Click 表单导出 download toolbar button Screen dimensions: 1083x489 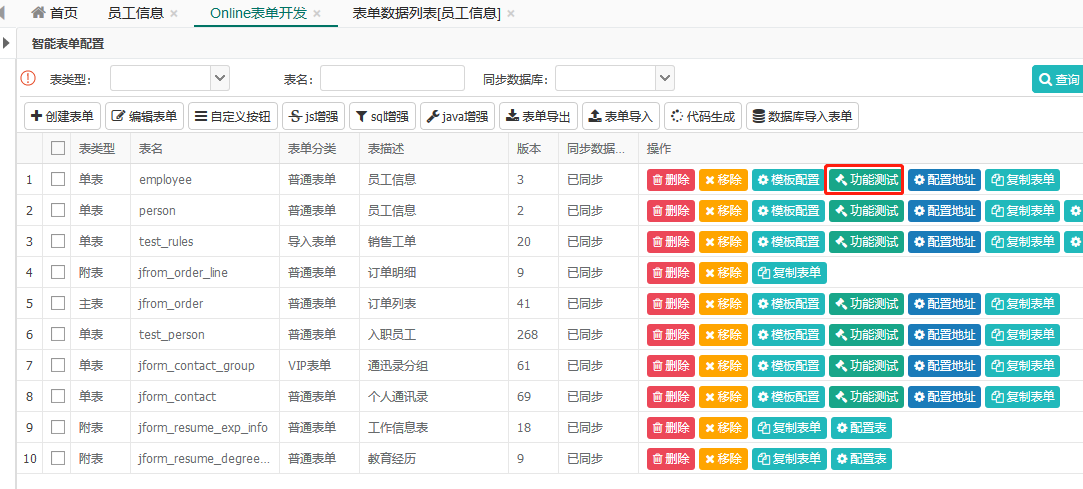tap(538, 117)
